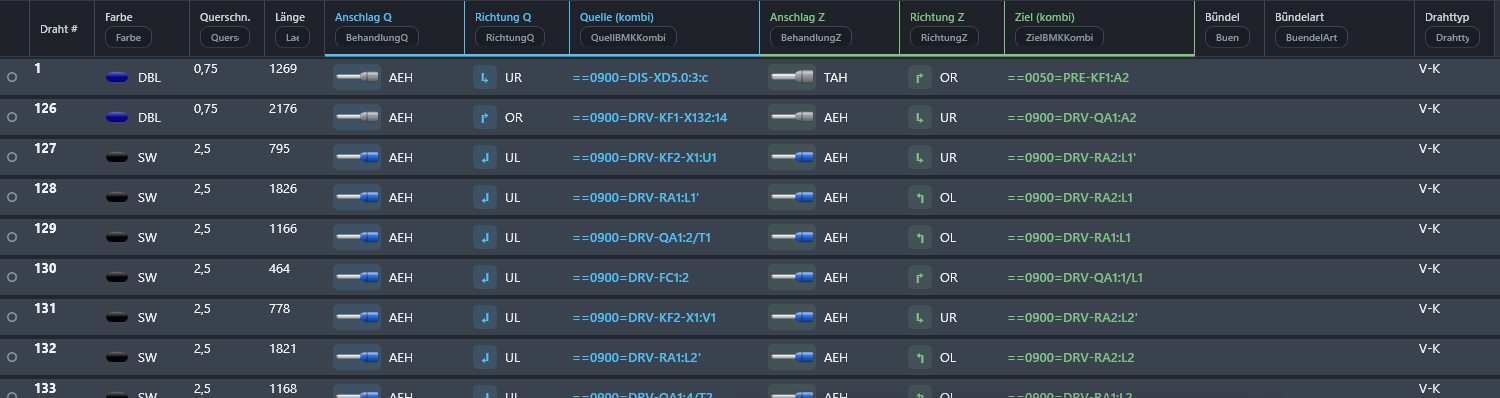Select the radio button for wire 126
The height and width of the screenshot is (398, 1500).
click(12, 117)
